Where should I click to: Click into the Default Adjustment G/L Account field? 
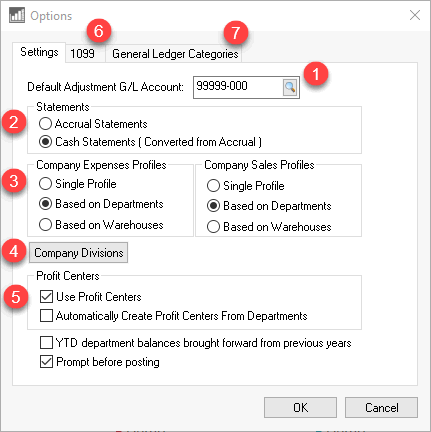coord(238,87)
